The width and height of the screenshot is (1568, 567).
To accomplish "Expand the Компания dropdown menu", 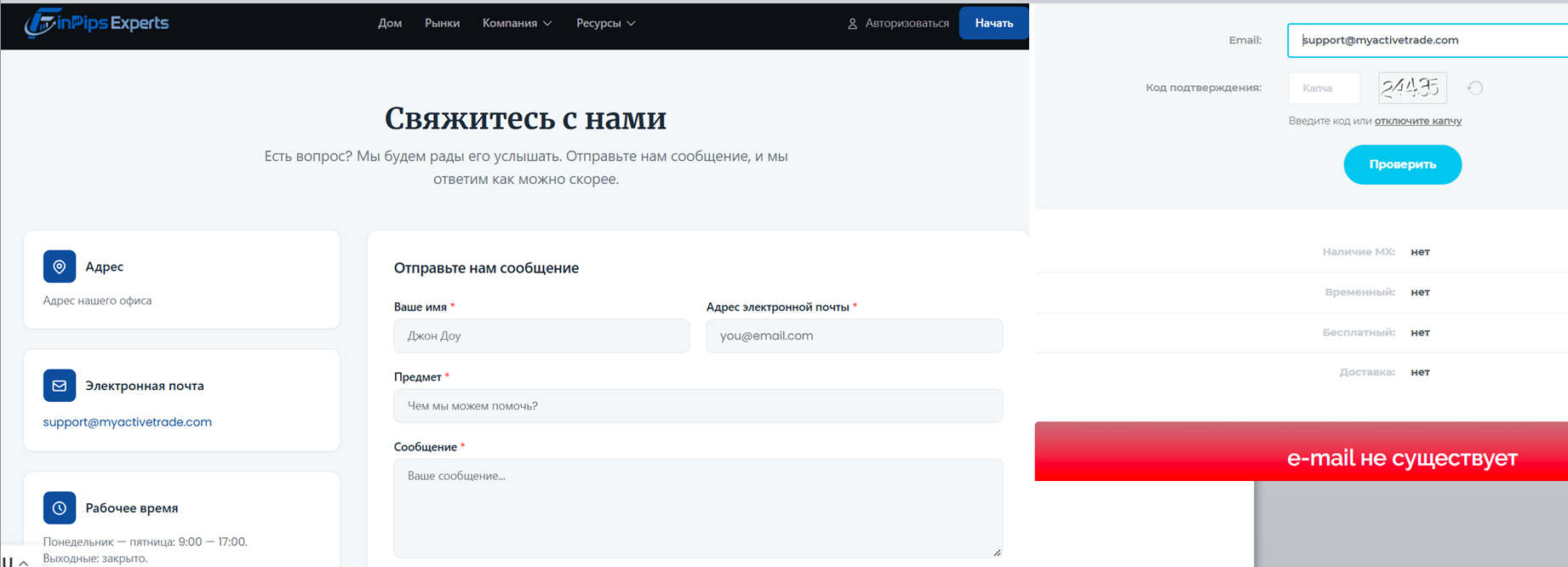I will [x=517, y=23].
